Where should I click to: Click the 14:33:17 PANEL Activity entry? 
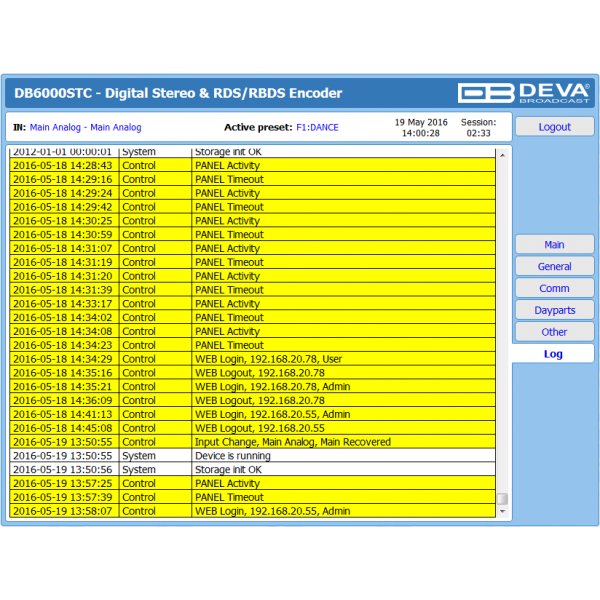[x=253, y=303]
